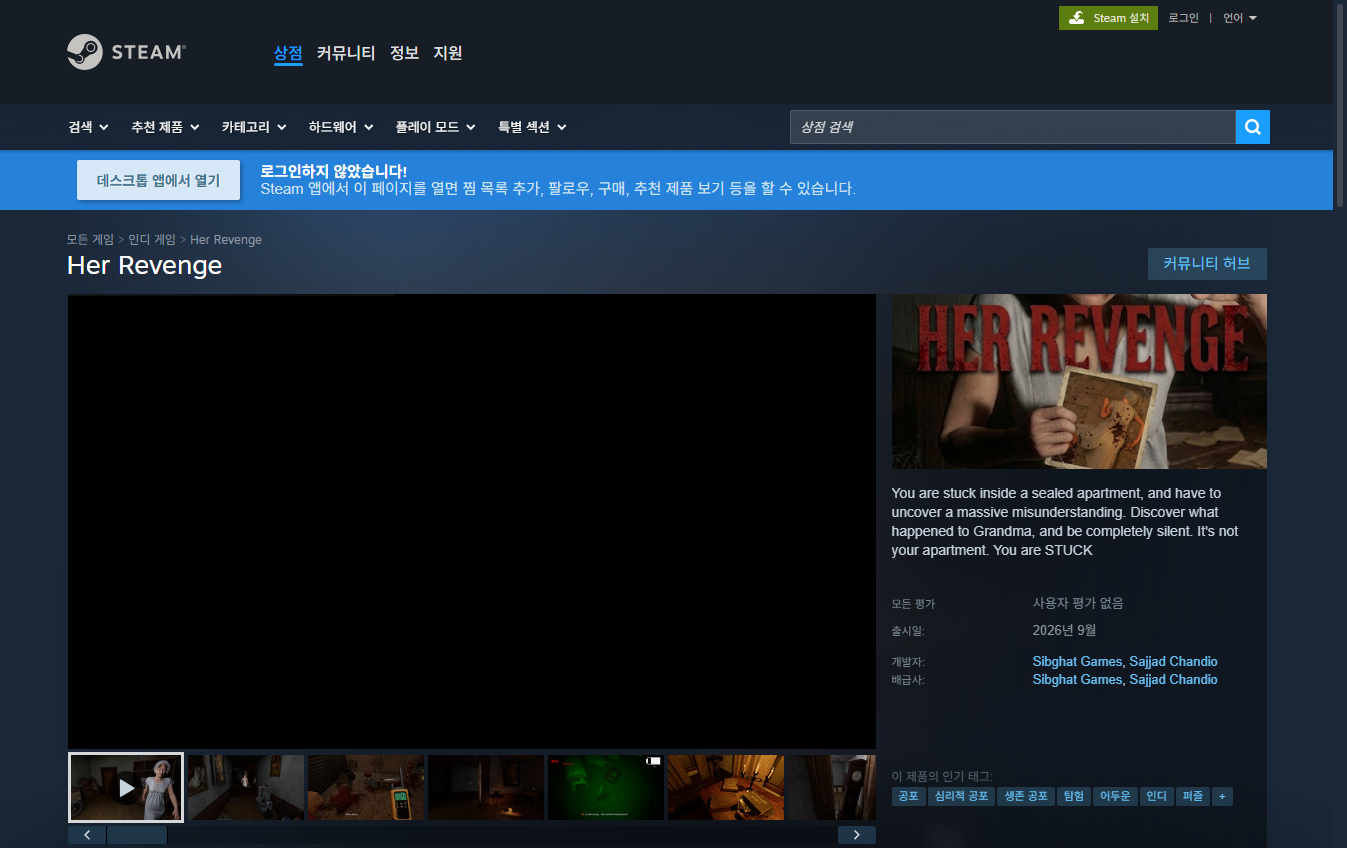
Task: Open developer Sajjad Chandio link
Action: pyautogui.click(x=1173, y=661)
